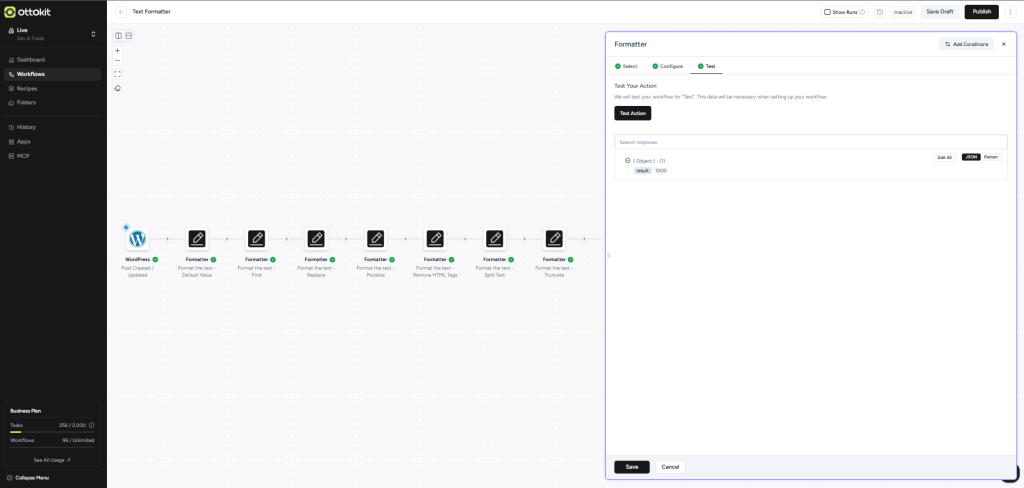Click the Tasks usage progress bar
This screenshot has height=488, width=1024.
pyautogui.click(x=52, y=432)
